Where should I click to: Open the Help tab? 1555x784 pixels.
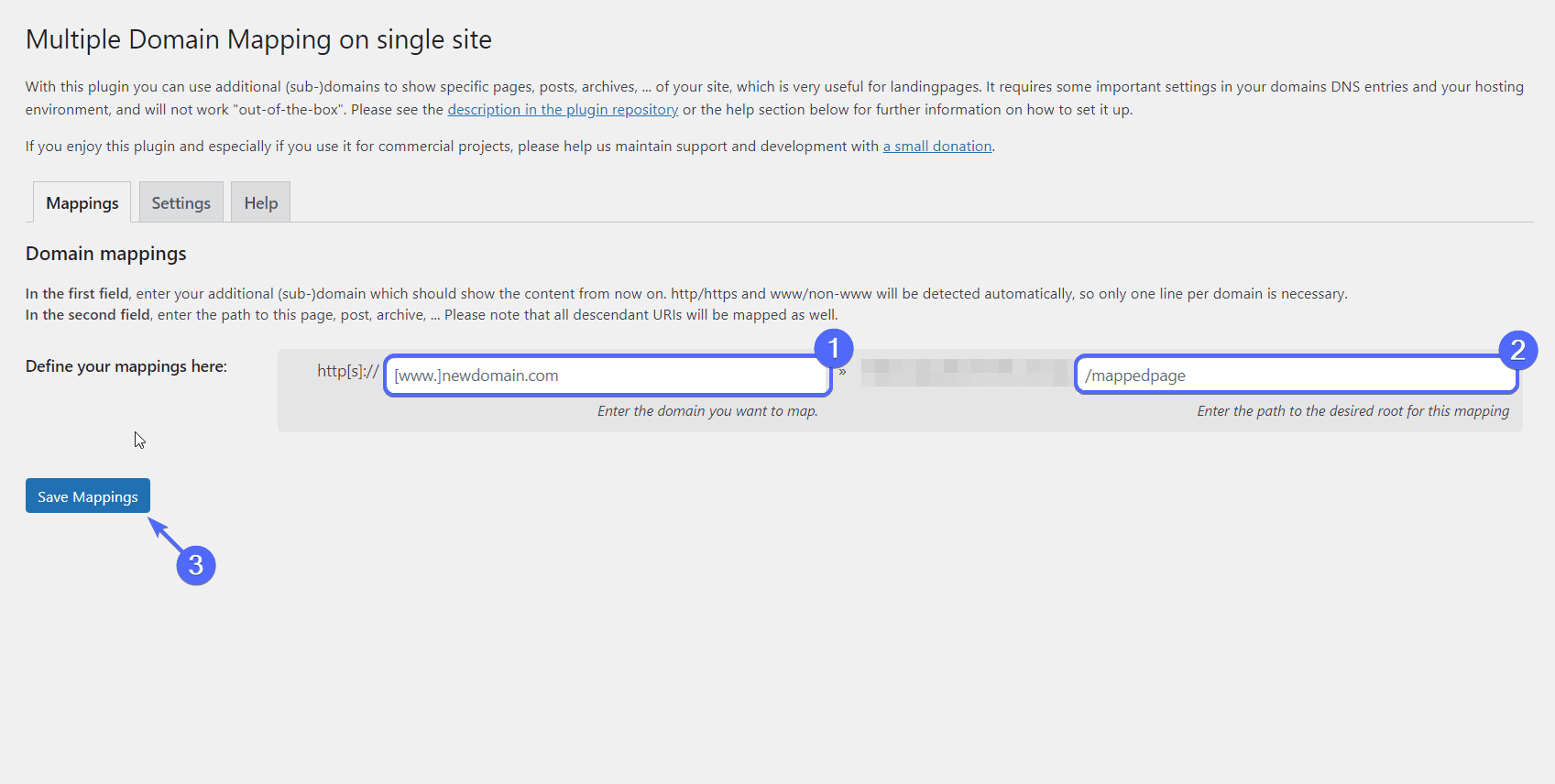[261, 202]
